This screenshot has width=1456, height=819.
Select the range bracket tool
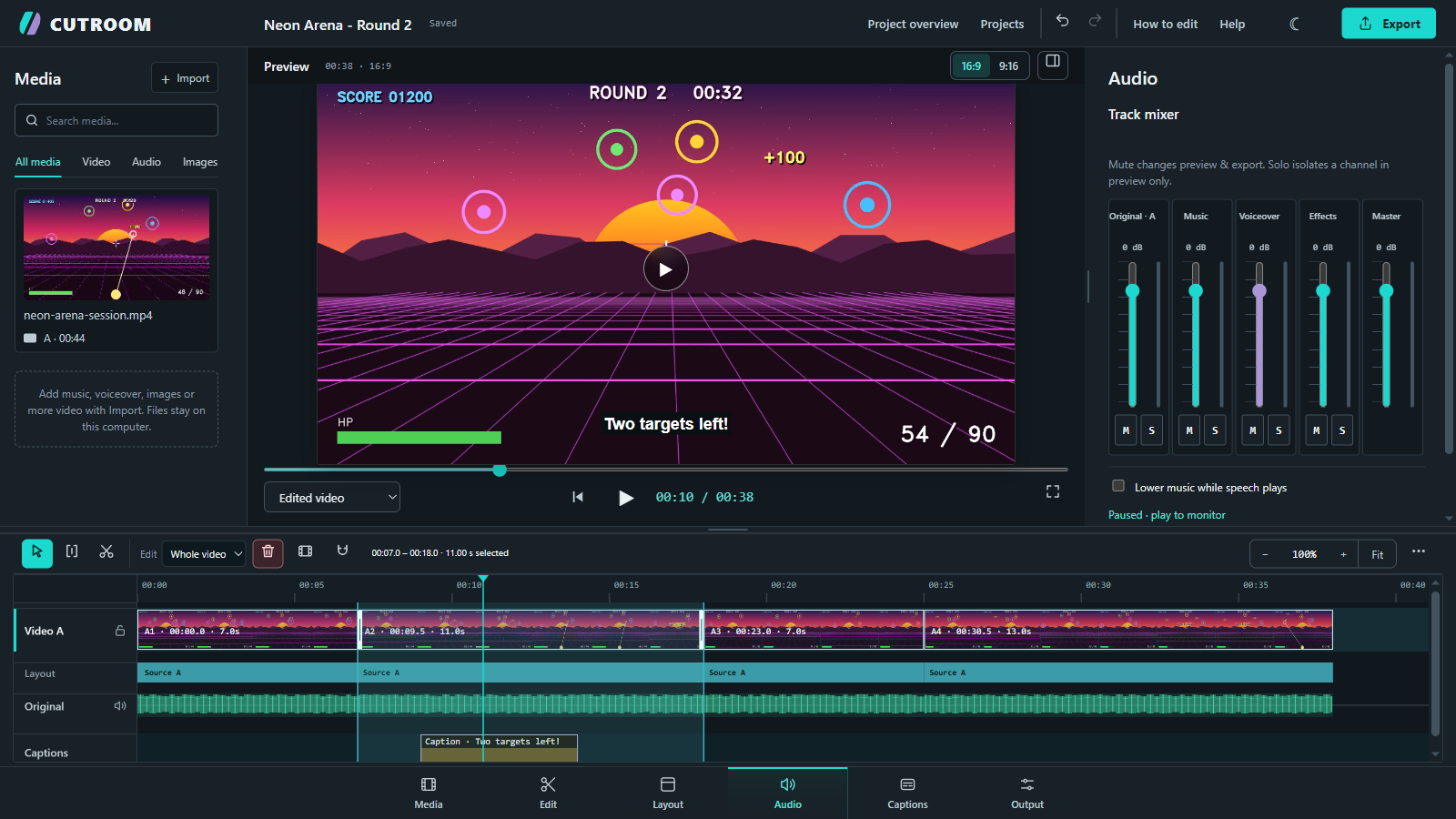pyautogui.click(x=72, y=552)
